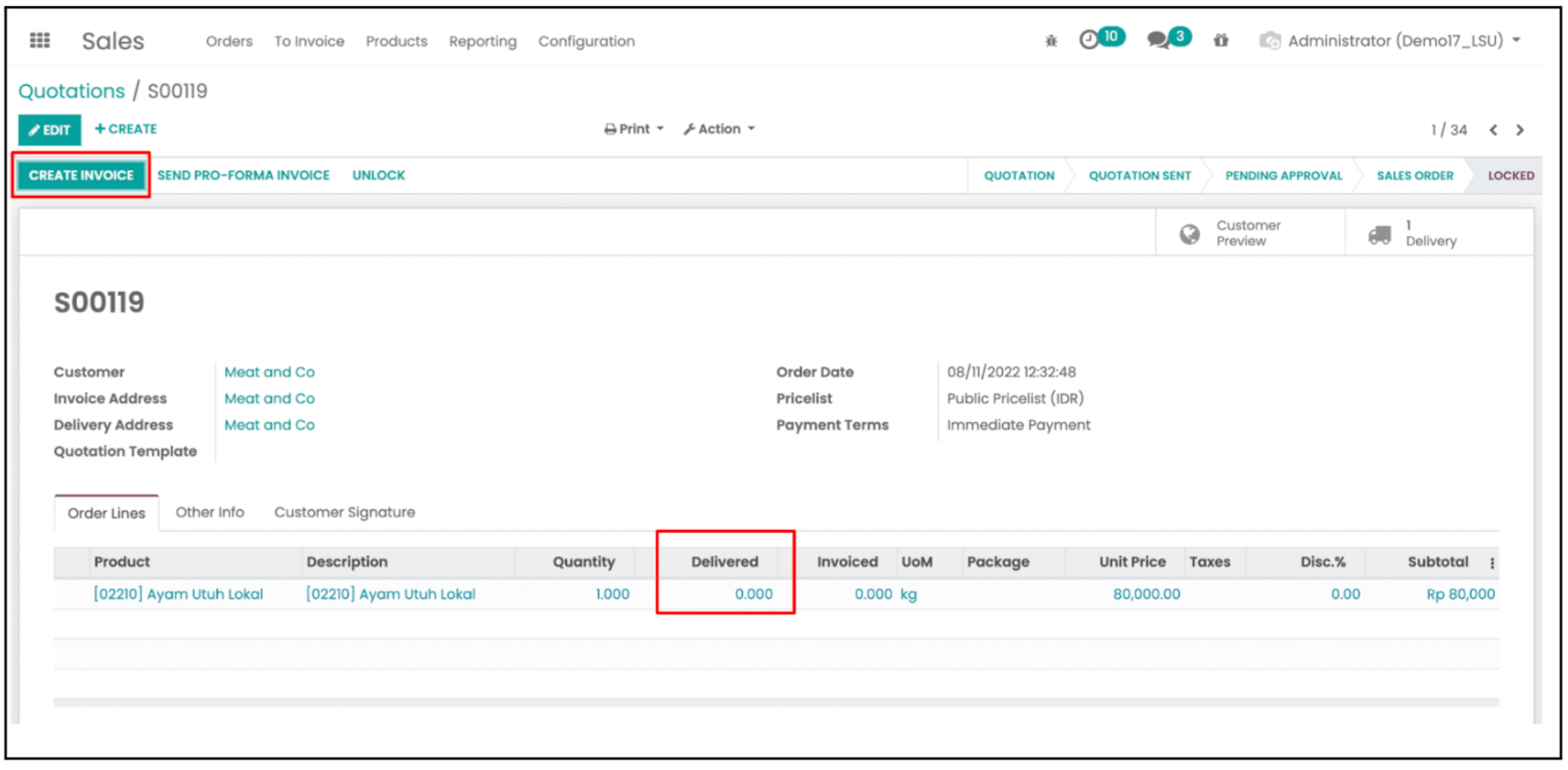This screenshot has width=1568, height=770.
Task: Click the gift icon in top bar
Action: 1221,40
